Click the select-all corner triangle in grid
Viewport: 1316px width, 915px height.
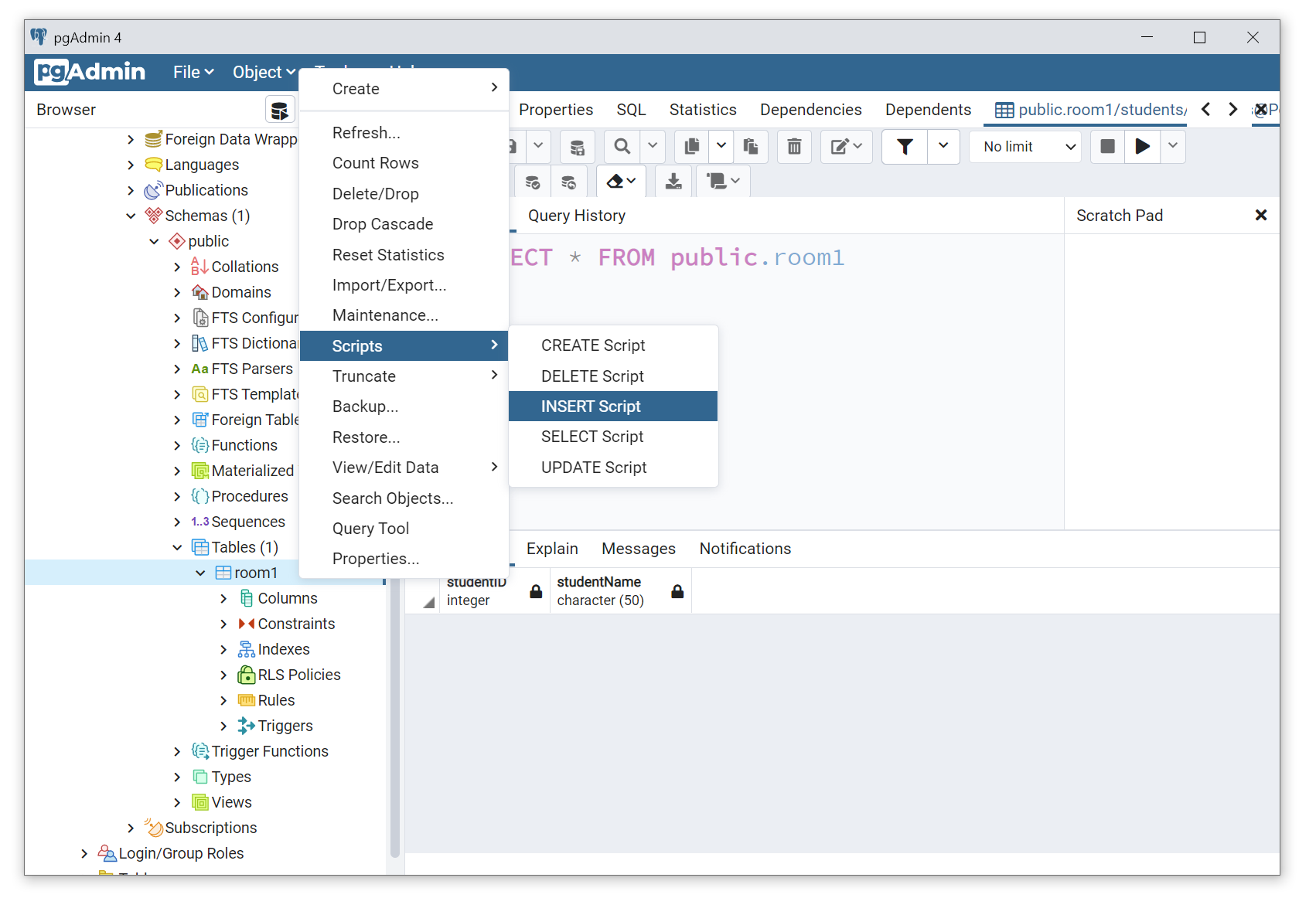[428, 602]
